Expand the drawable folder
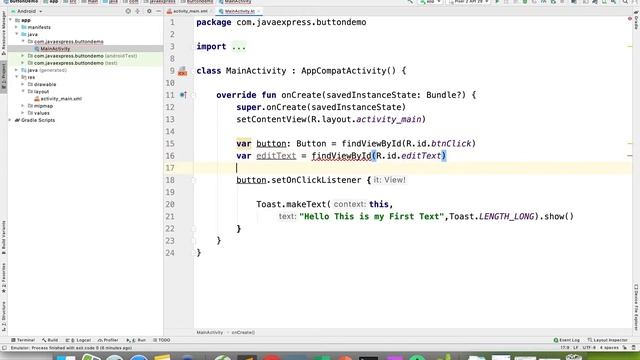The height and width of the screenshot is (360, 640). coord(23,84)
